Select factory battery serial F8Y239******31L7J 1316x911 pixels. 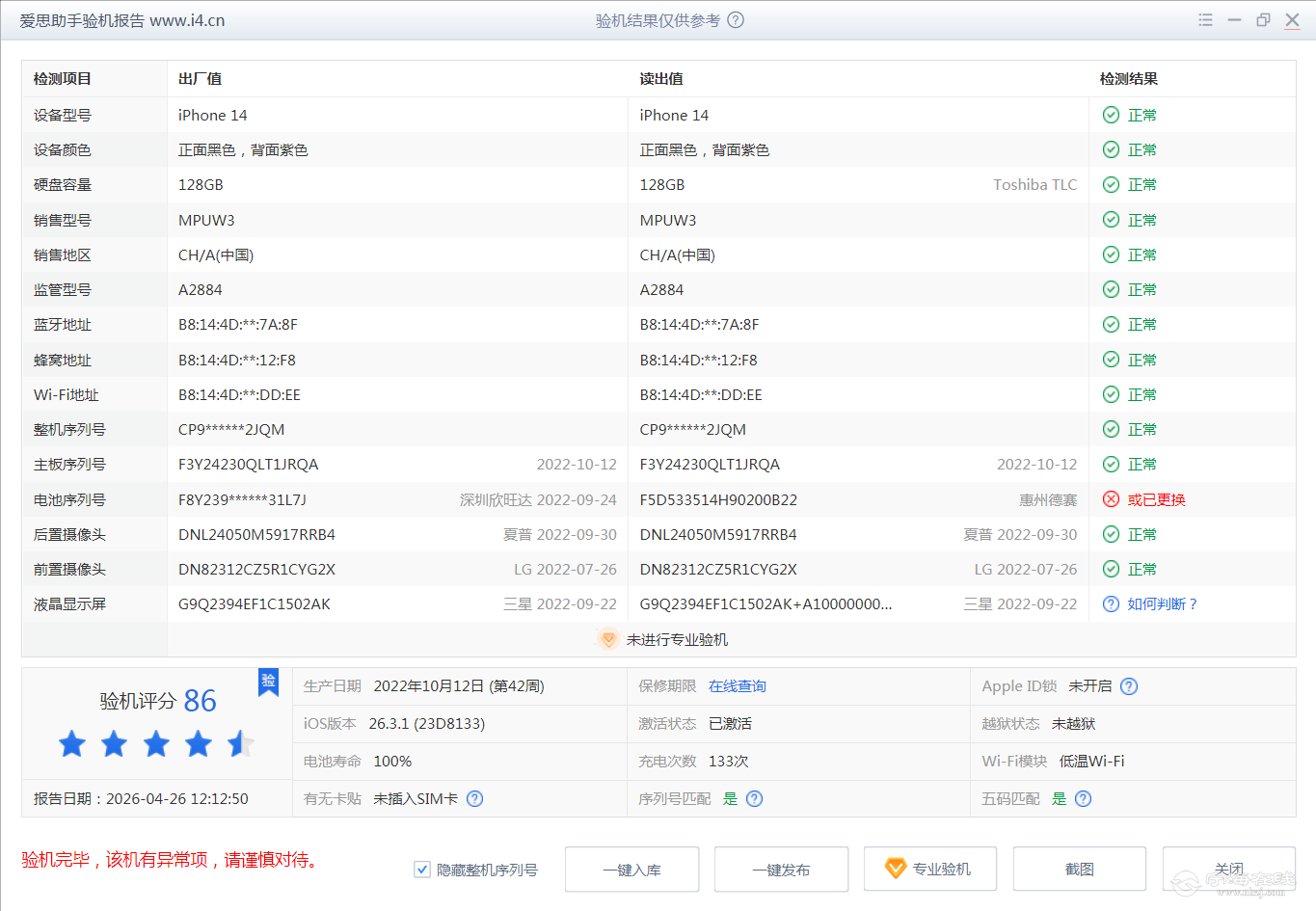pyautogui.click(x=242, y=499)
